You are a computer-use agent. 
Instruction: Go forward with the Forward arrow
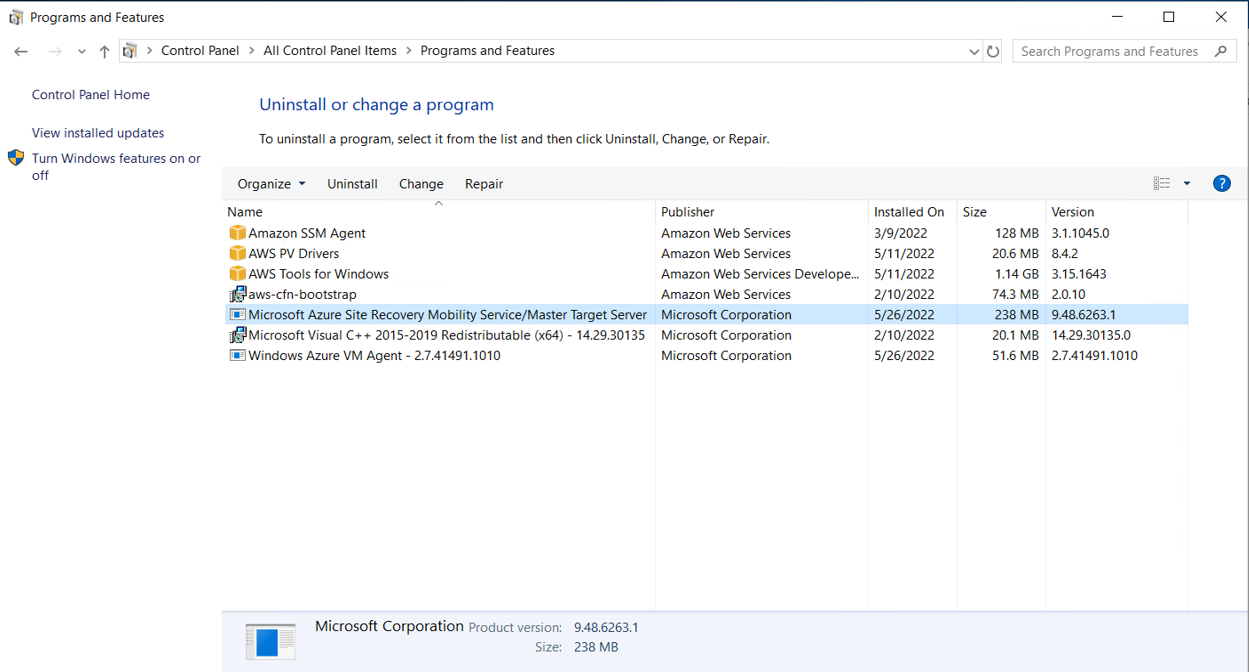coord(55,51)
